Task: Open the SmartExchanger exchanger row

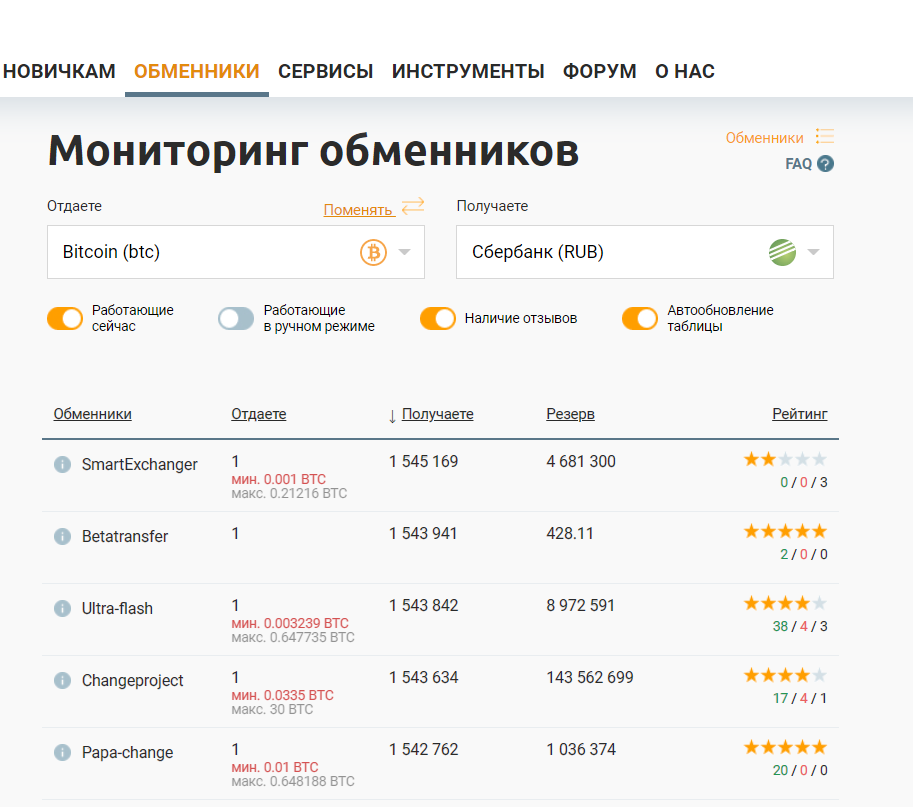Action: (440, 476)
